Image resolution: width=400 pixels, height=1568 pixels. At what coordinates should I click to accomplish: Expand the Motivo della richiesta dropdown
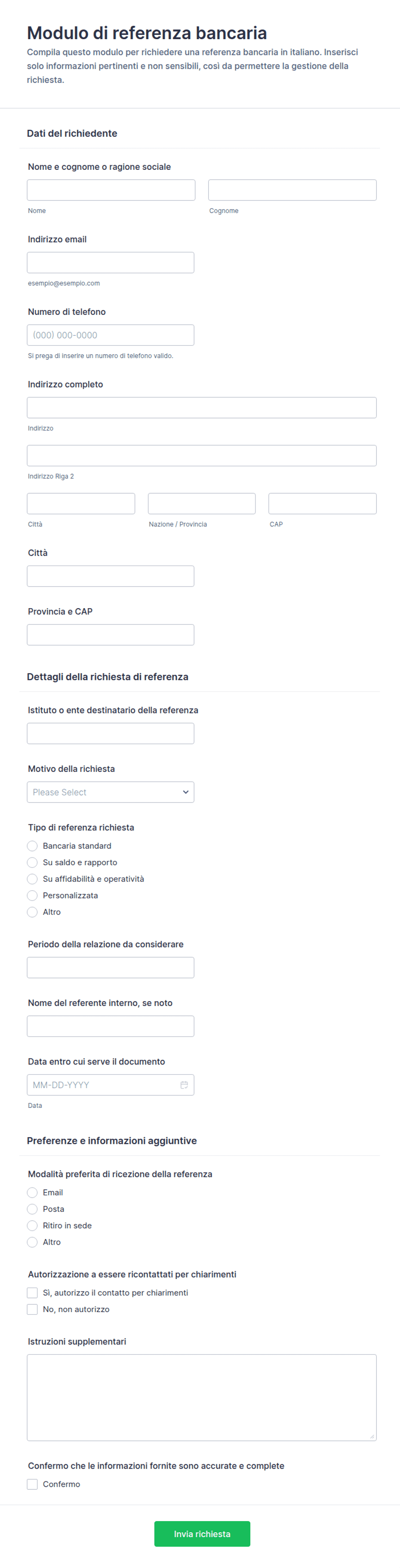(110, 792)
